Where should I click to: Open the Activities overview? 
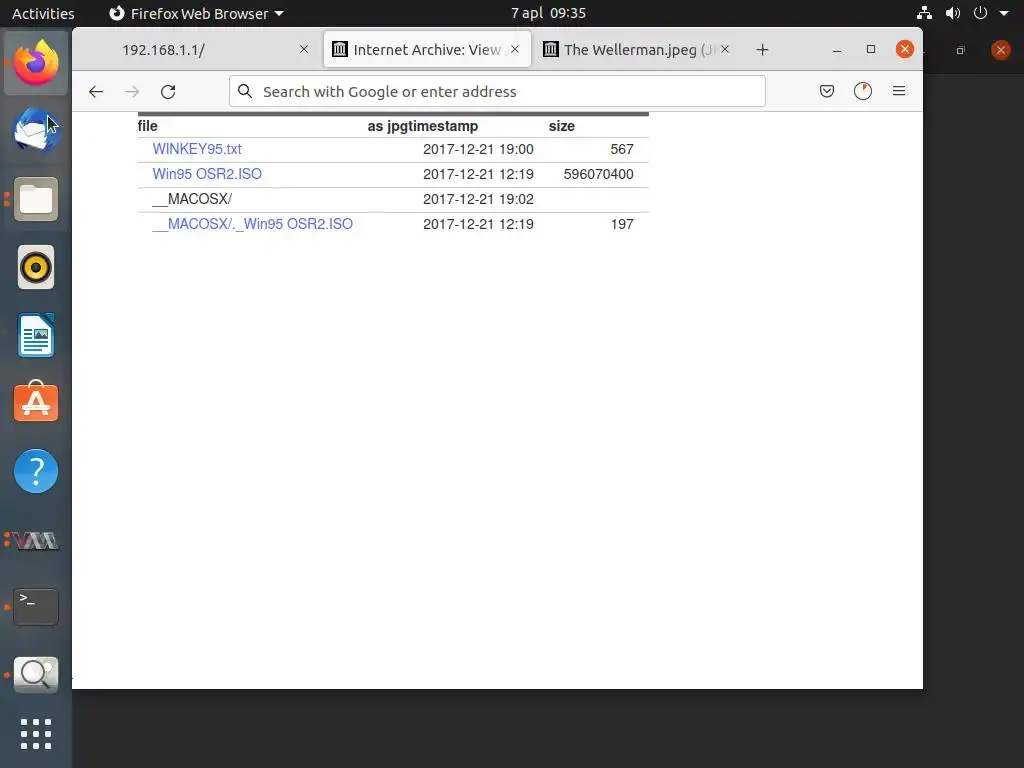(x=43, y=13)
